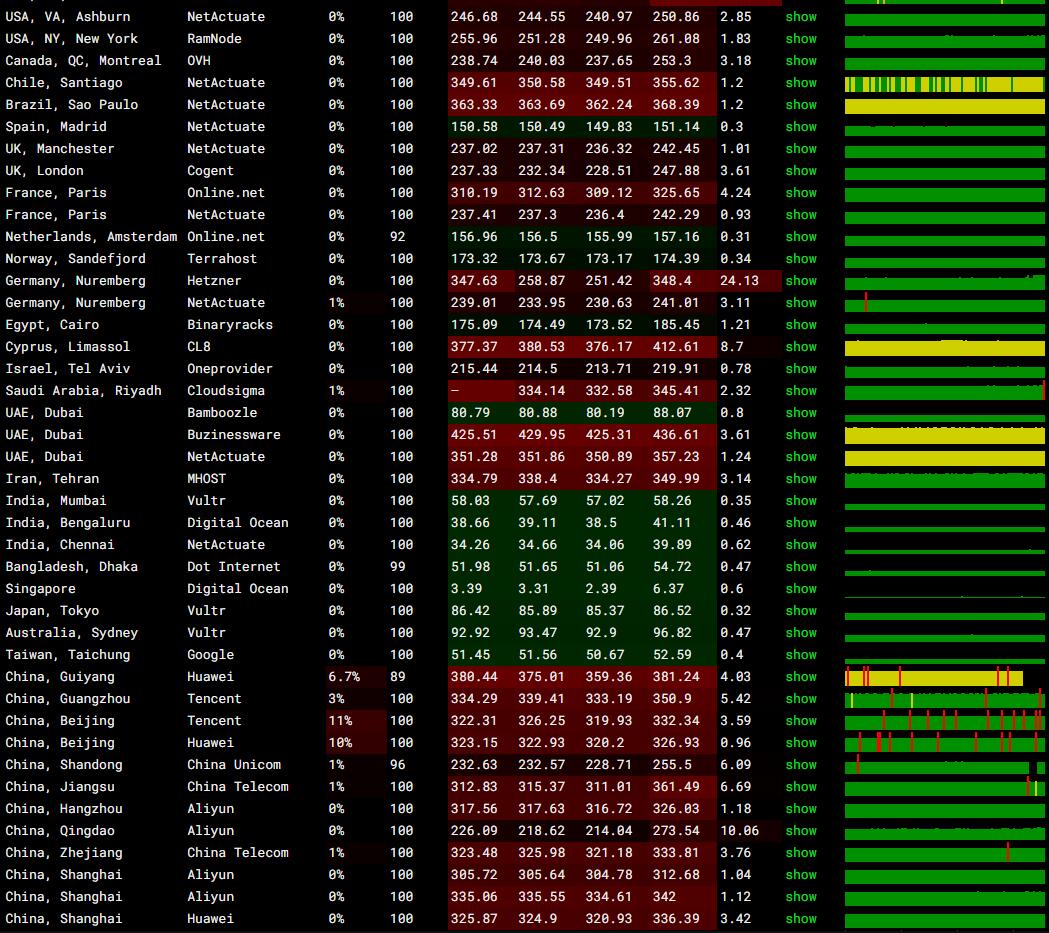
Task: Click 'show' link for USA, VA, Ashburn row
Action: (x=801, y=17)
